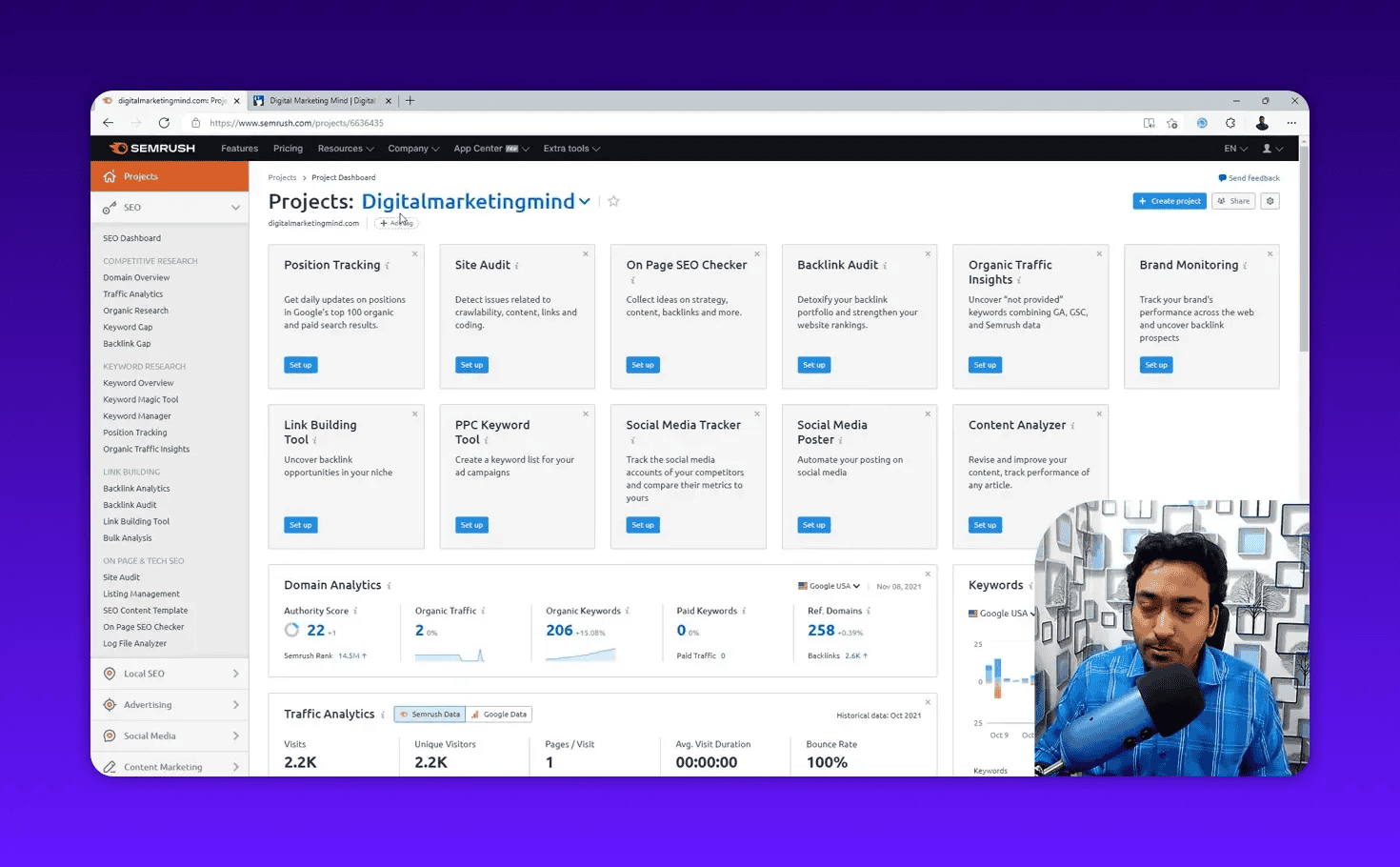Collapse the SEO section chevron
Viewport: 1400px width, 867px height.
[x=235, y=207]
